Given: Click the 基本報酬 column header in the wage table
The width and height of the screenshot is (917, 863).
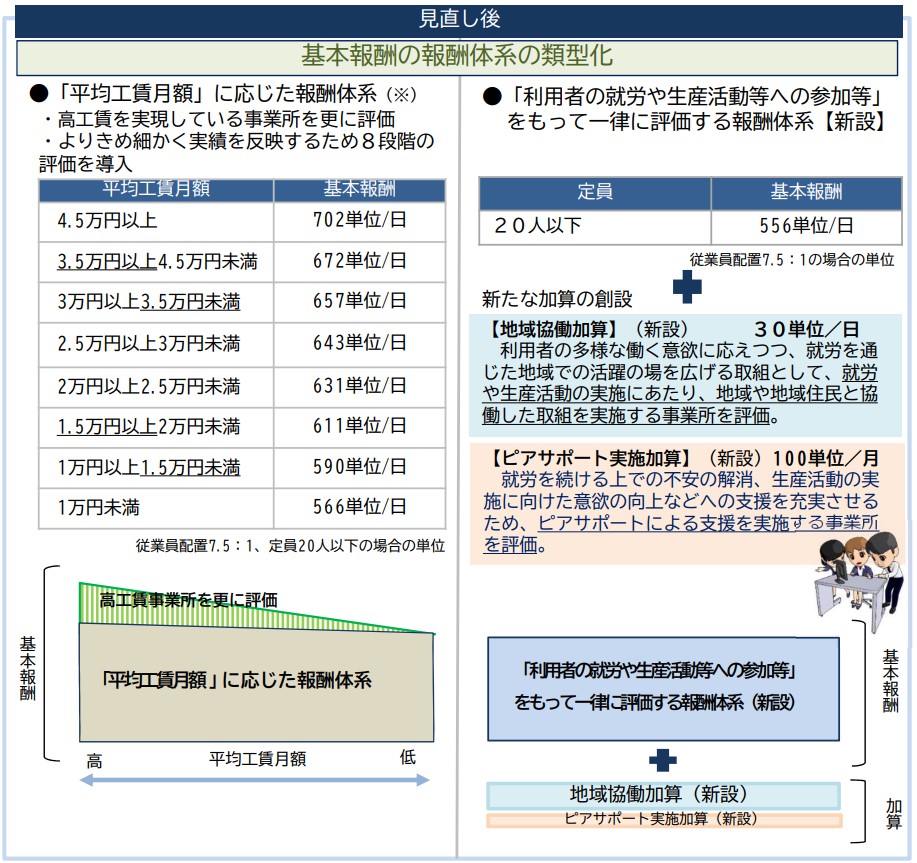Looking at the screenshot, I should [360, 191].
